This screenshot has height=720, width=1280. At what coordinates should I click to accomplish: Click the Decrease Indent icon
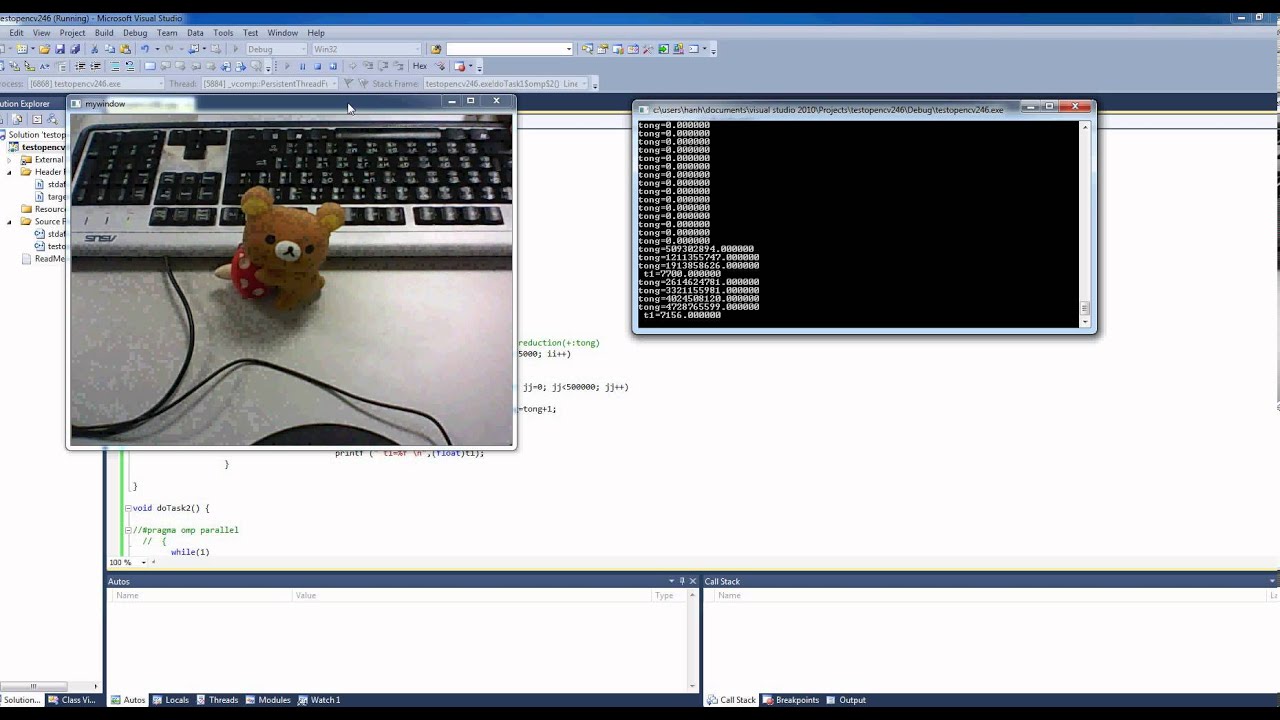pos(80,66)
